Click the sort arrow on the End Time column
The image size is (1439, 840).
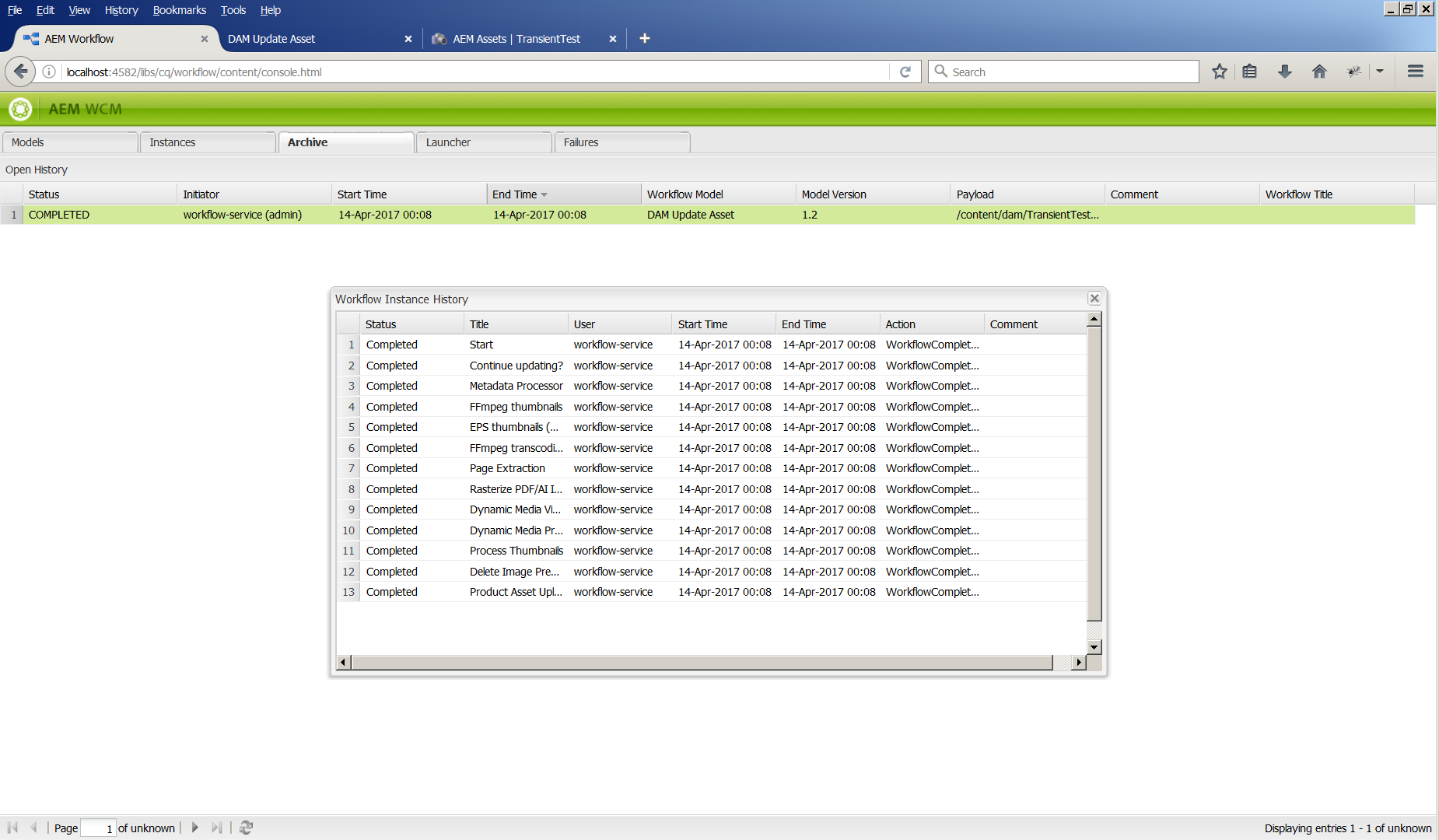coord(544,194)
